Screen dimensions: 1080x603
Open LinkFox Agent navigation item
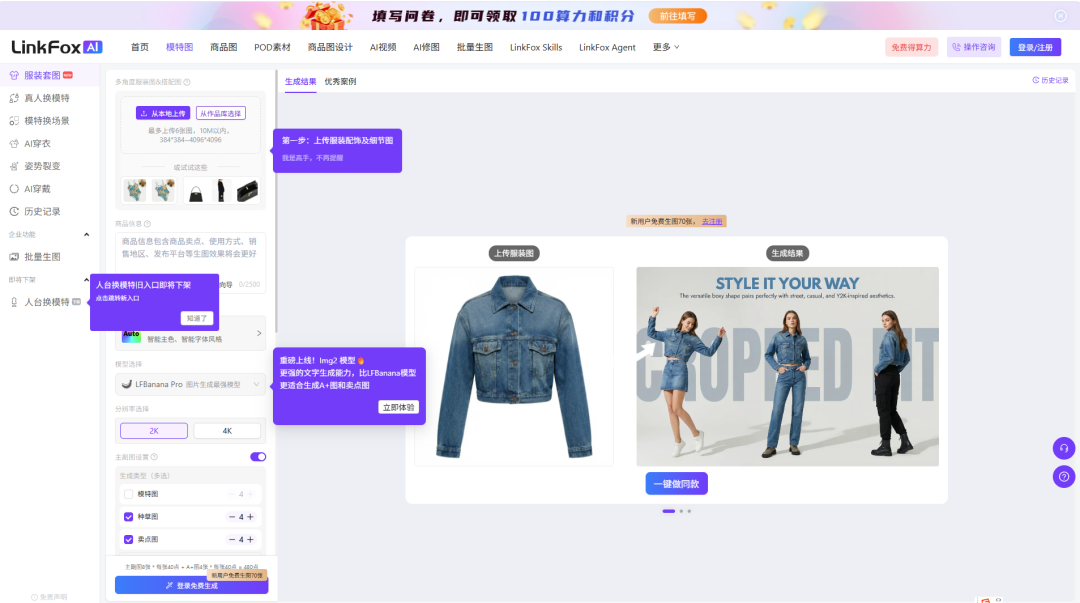[x=607, y=47]
